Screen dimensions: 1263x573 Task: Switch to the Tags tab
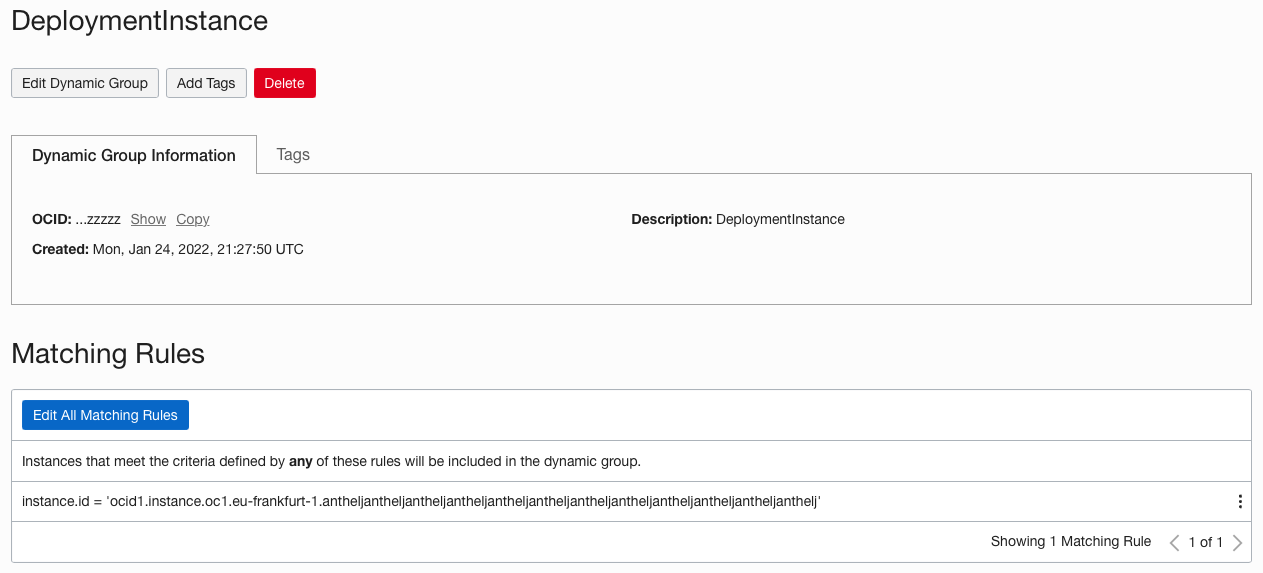[293, 155]
